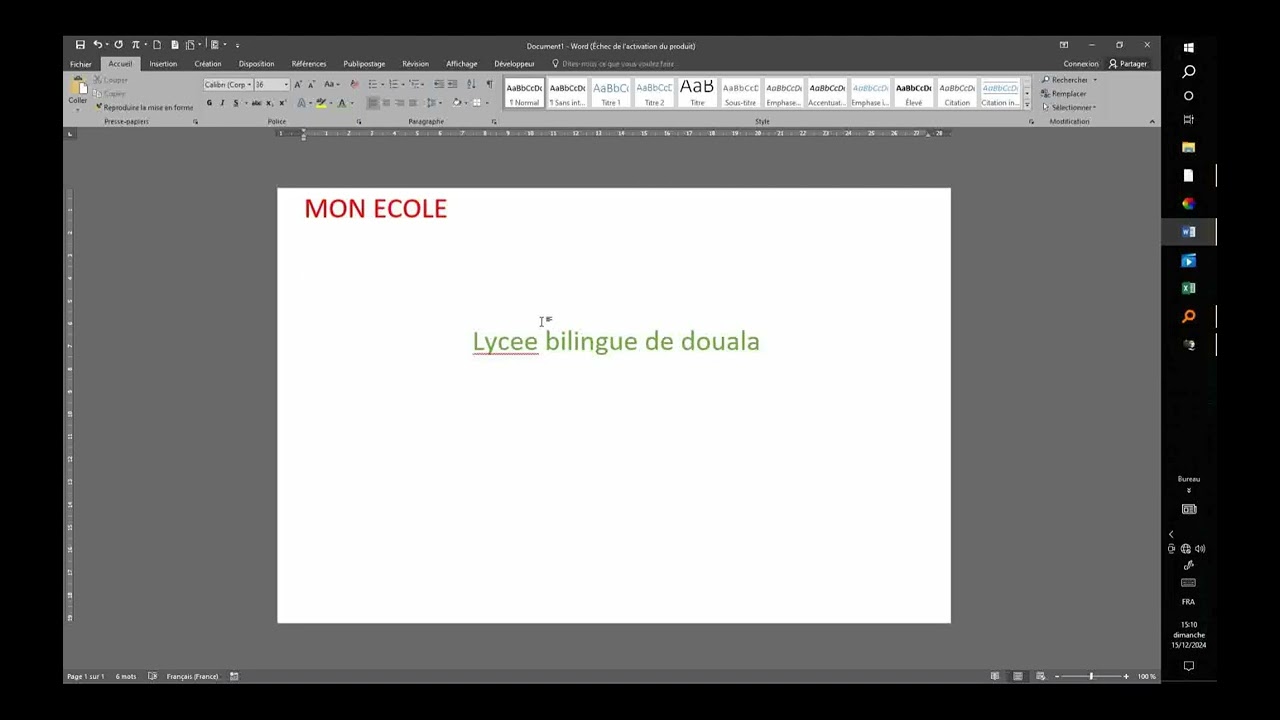Viewport: 1280px width, 720px height.
Task: Open the spell check icon in status bar
Action: pos(153,676)
